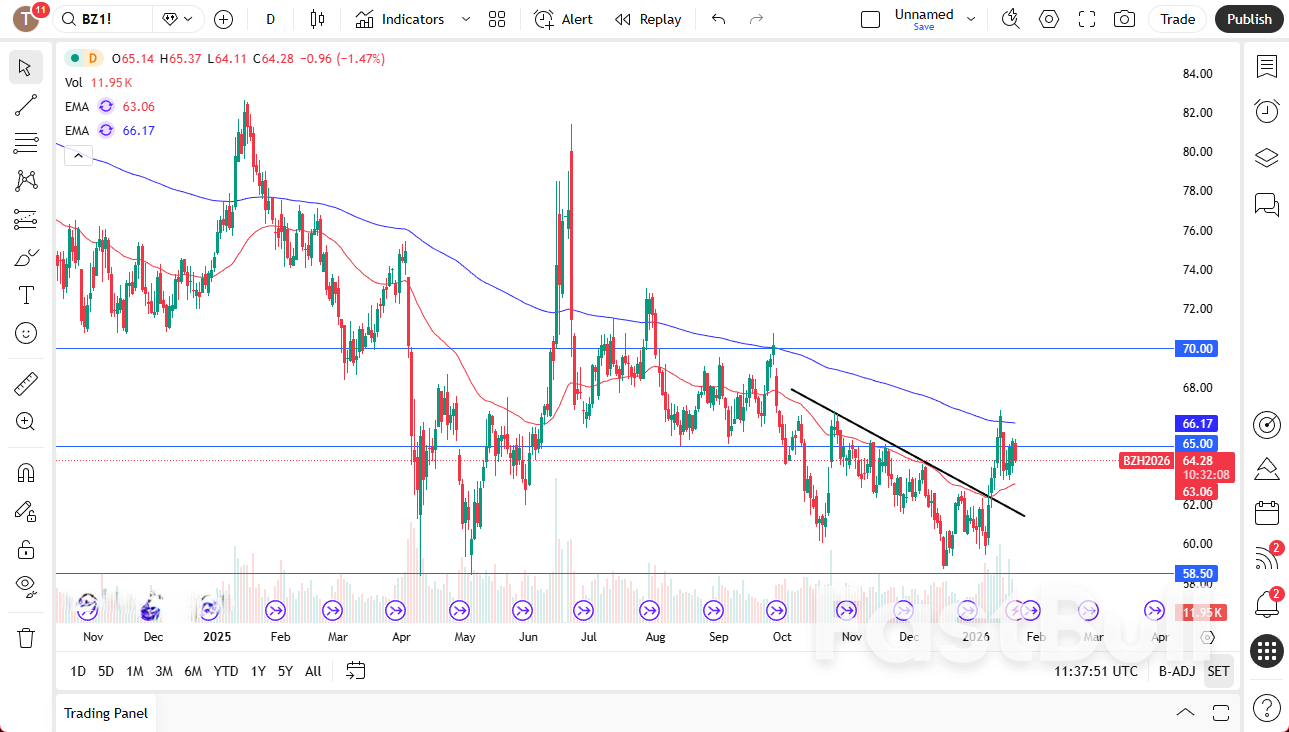This screenshot has height=732, width=1289.
Task: Open the chart settings hexagon icon
Action: [1048, 19]
